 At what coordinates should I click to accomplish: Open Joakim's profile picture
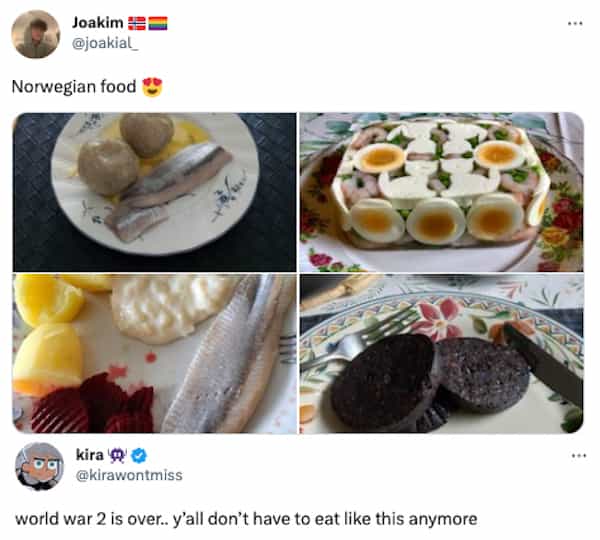(35, 34)
